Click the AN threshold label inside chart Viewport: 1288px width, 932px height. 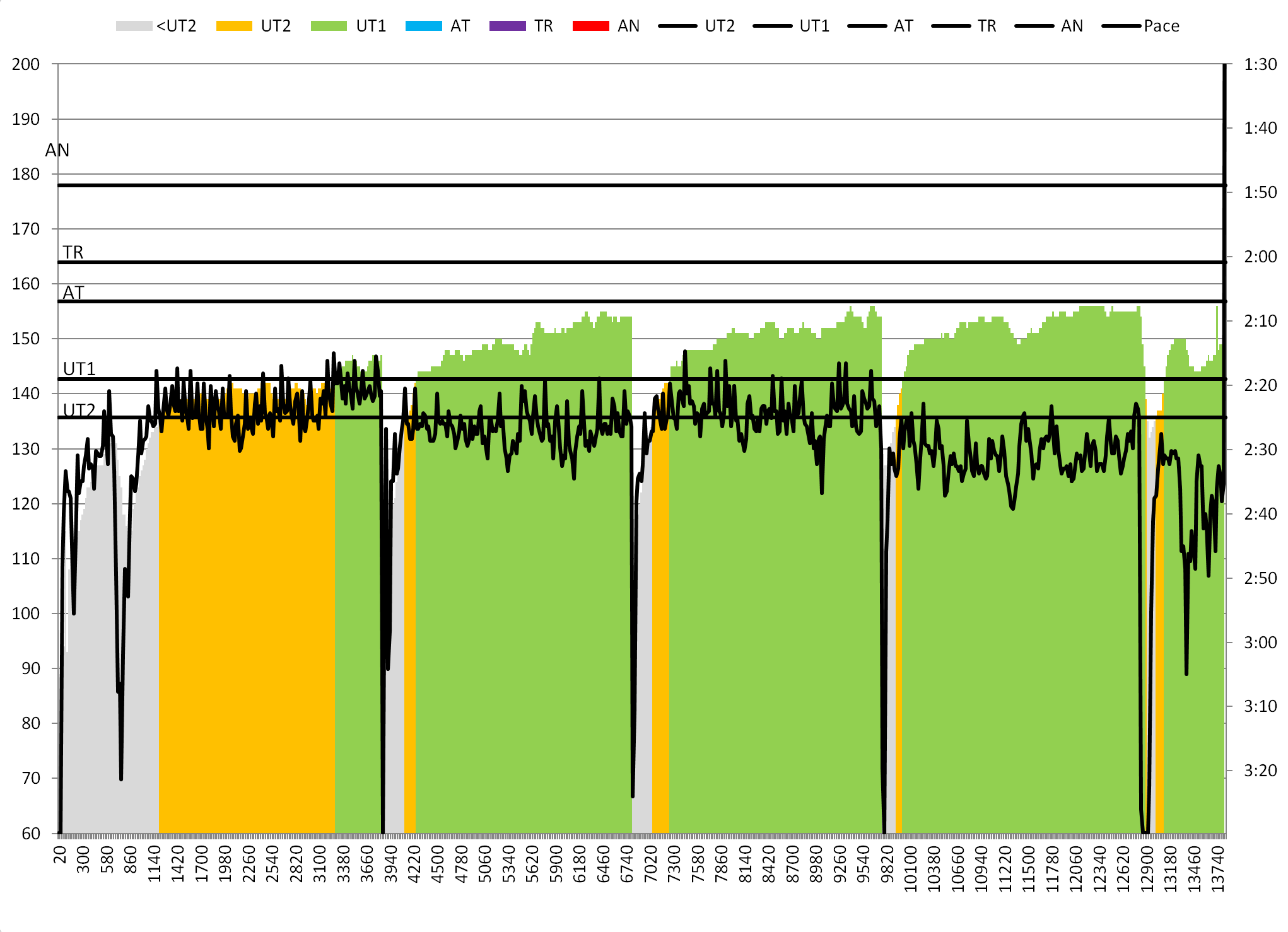[57, 150]
